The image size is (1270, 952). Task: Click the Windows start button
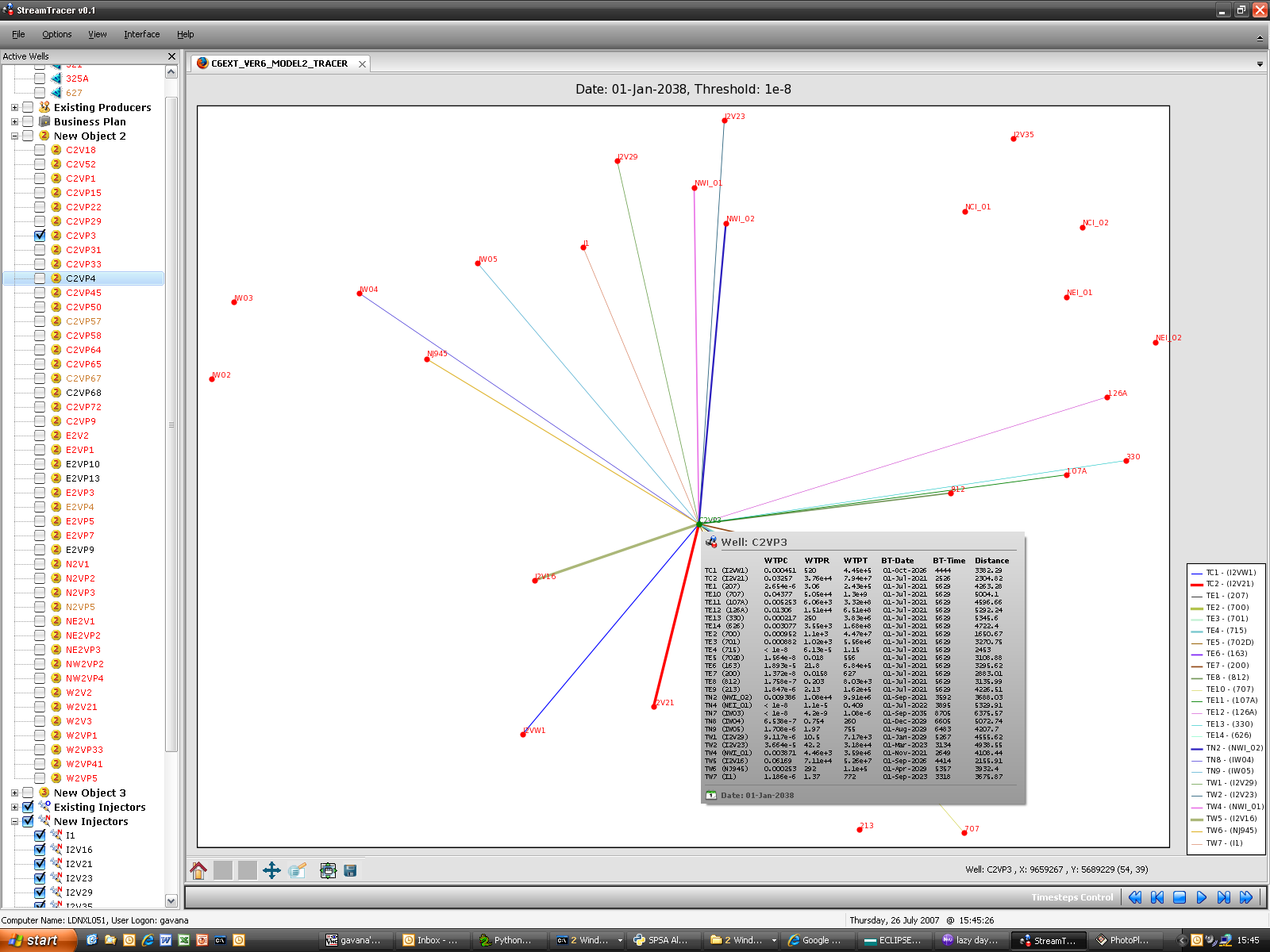37,940
